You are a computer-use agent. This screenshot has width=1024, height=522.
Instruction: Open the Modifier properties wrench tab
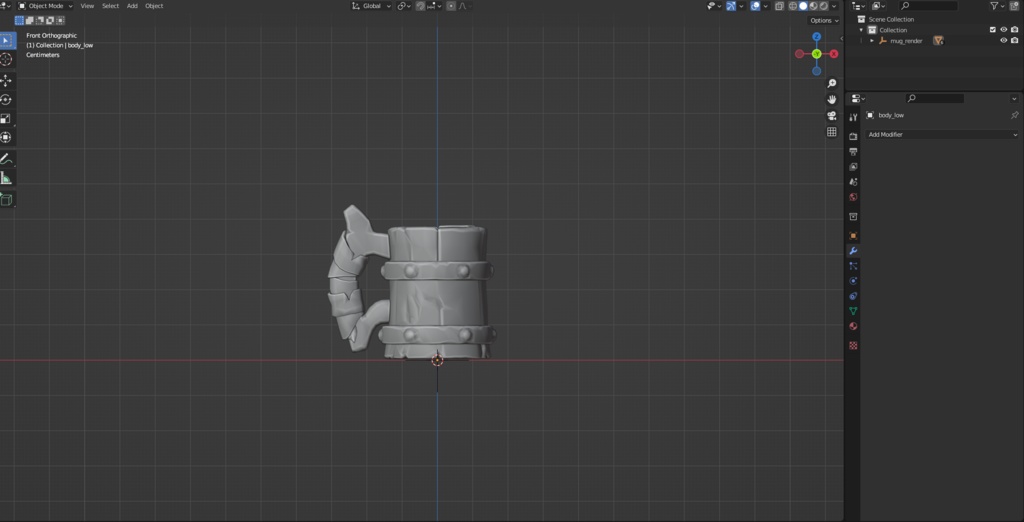tap(853, 250)
